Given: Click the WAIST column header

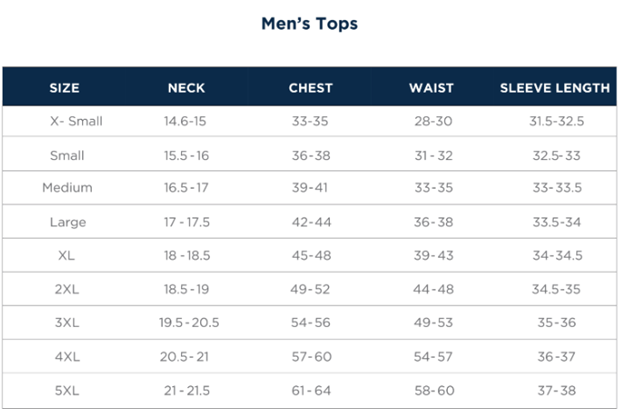Looking at the screenshot, I should click(x=432, y=88).
